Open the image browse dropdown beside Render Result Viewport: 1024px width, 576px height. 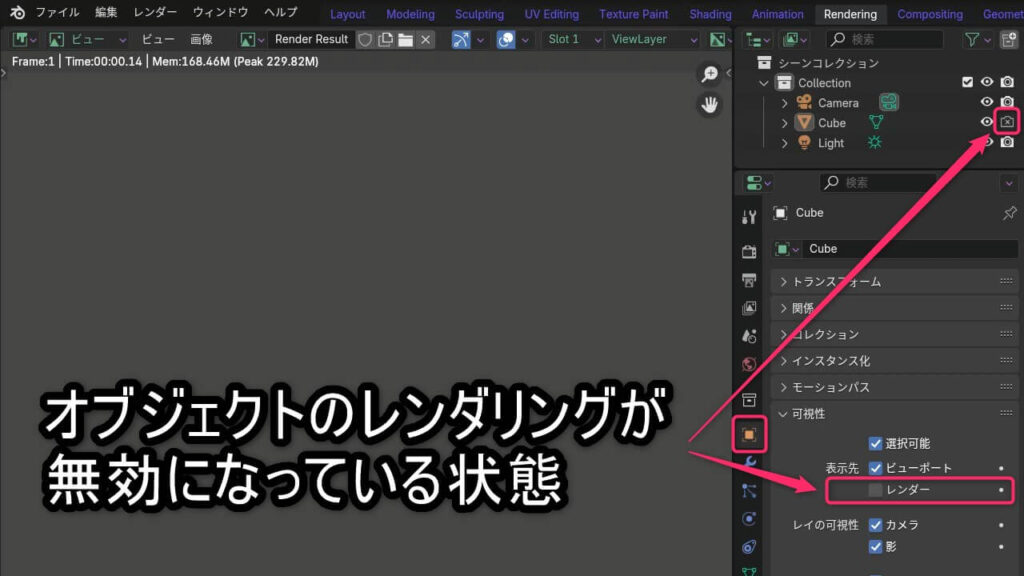pyautogui.click(x=251, y=39)
